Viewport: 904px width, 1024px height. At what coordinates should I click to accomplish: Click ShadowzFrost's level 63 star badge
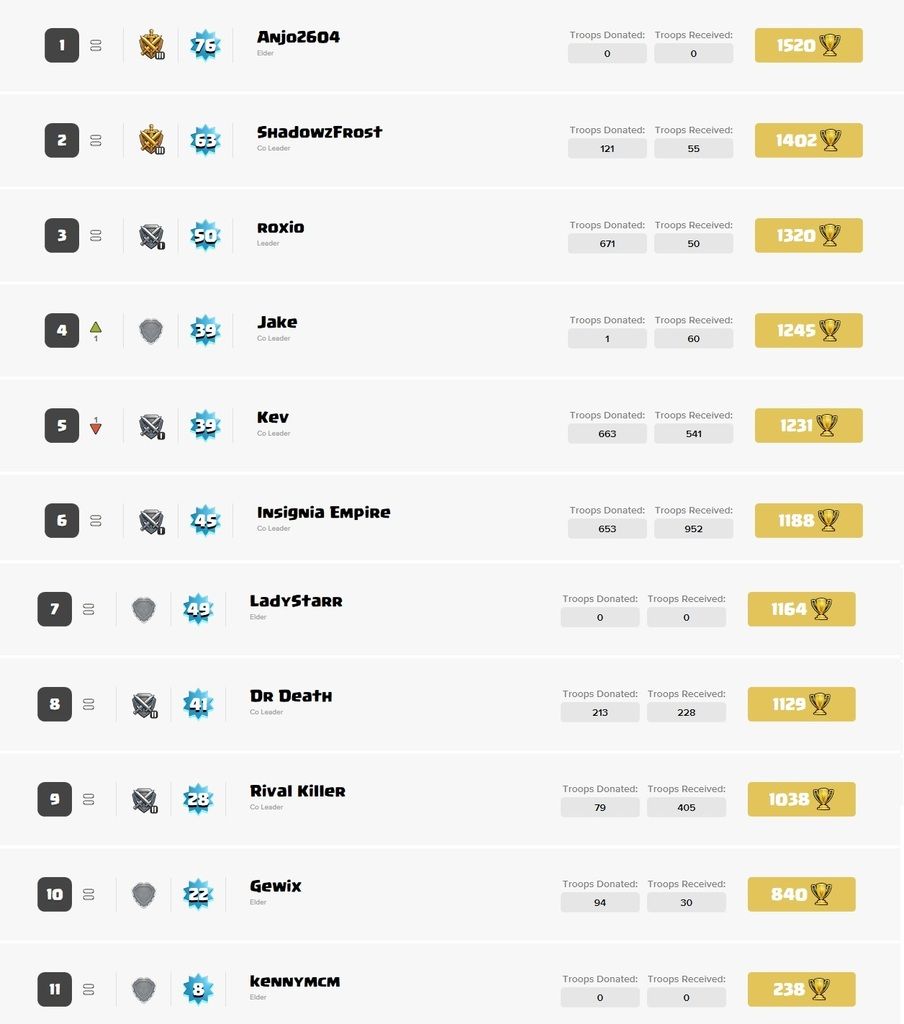pos(205,140)
